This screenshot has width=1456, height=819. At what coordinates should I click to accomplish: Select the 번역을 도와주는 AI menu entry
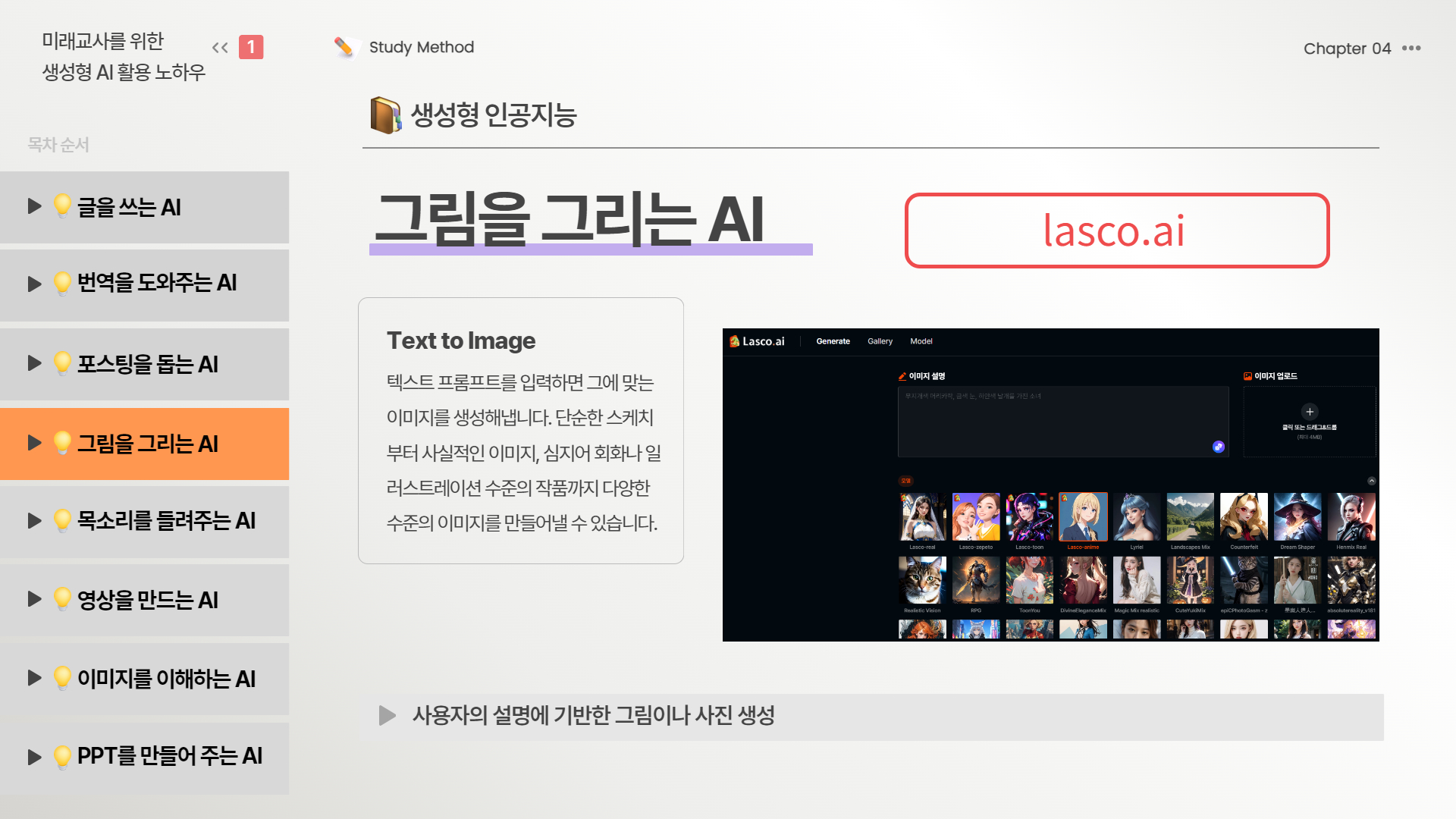pos(144,285)
